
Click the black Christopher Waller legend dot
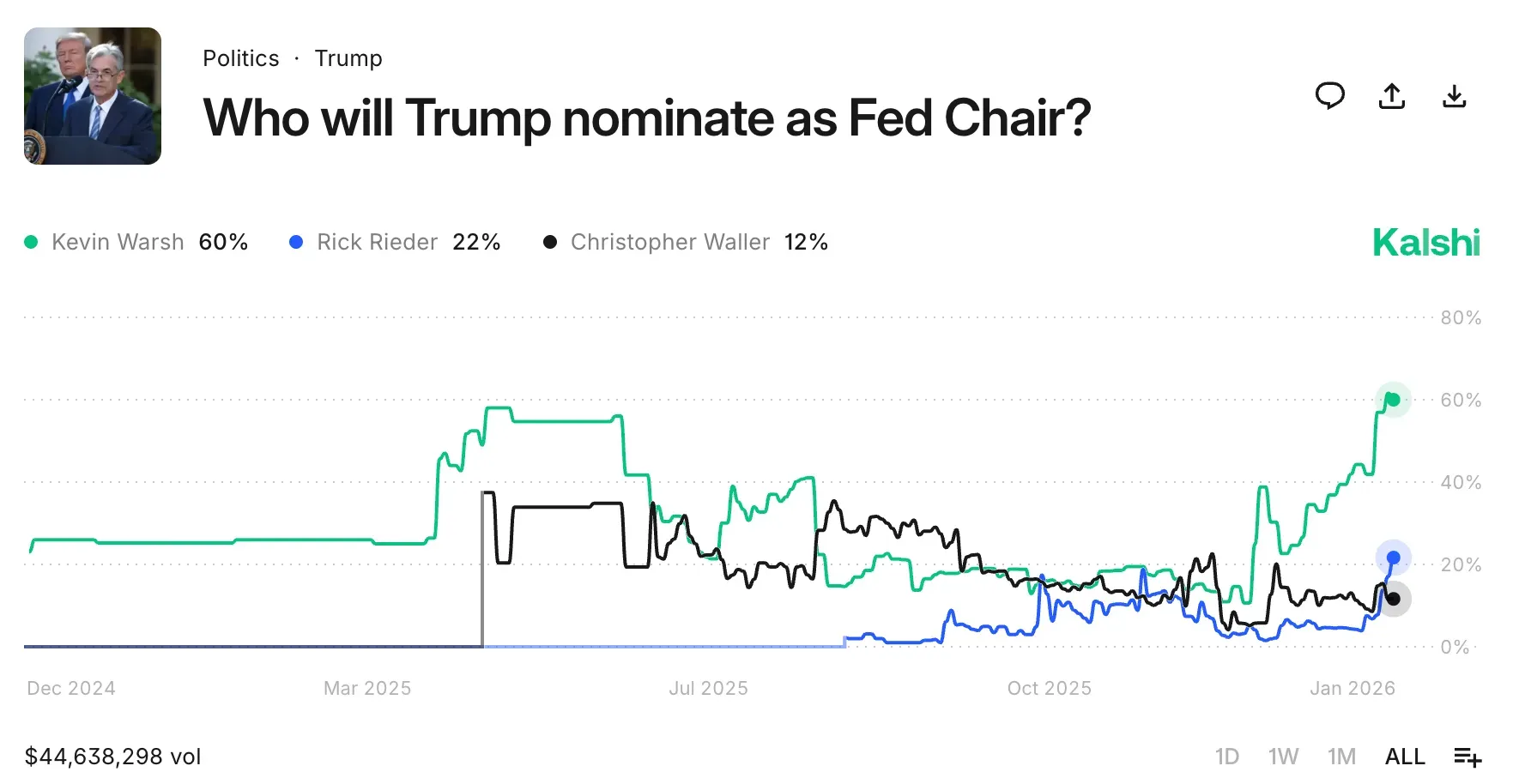(x=551, y=242)
